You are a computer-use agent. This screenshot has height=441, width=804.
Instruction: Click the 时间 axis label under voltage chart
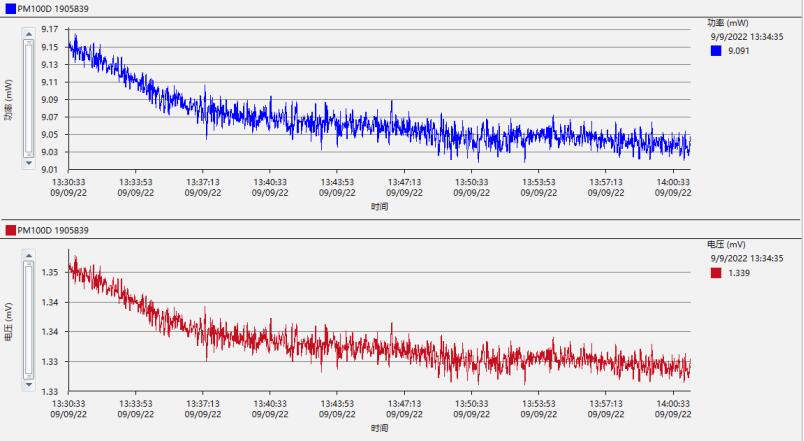point(379,428)
